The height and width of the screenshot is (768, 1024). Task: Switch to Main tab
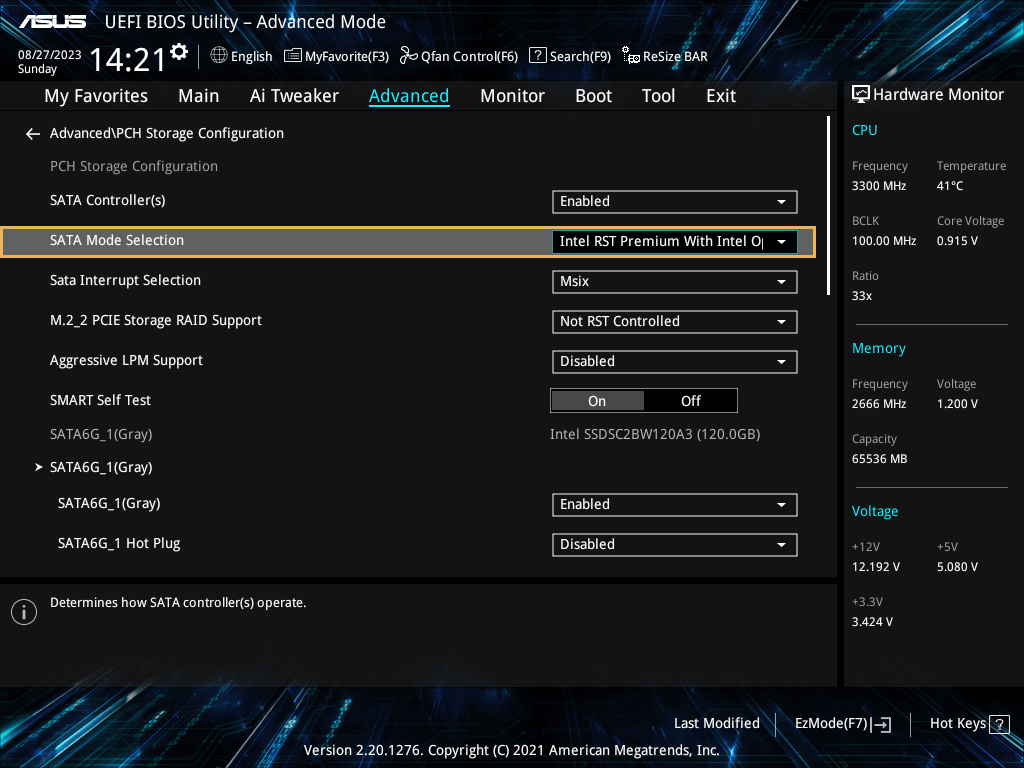click(x=199, y=96)
